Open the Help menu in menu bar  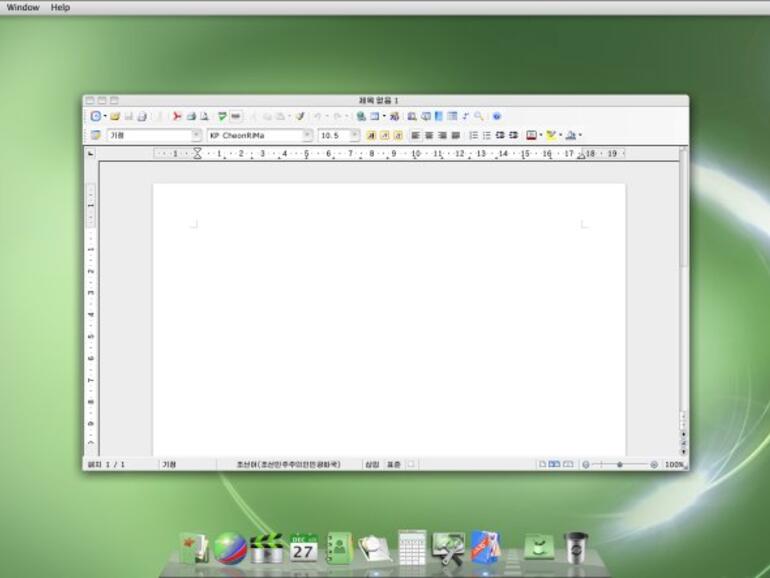click(x=60, y=7)
